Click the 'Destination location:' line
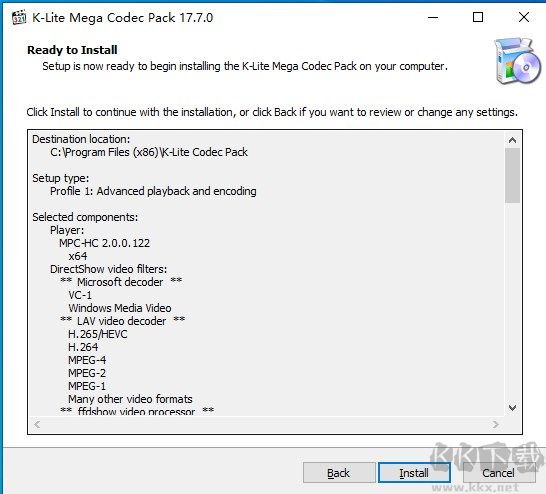This screenshot has width=546, height=494. tap(81, 139)
